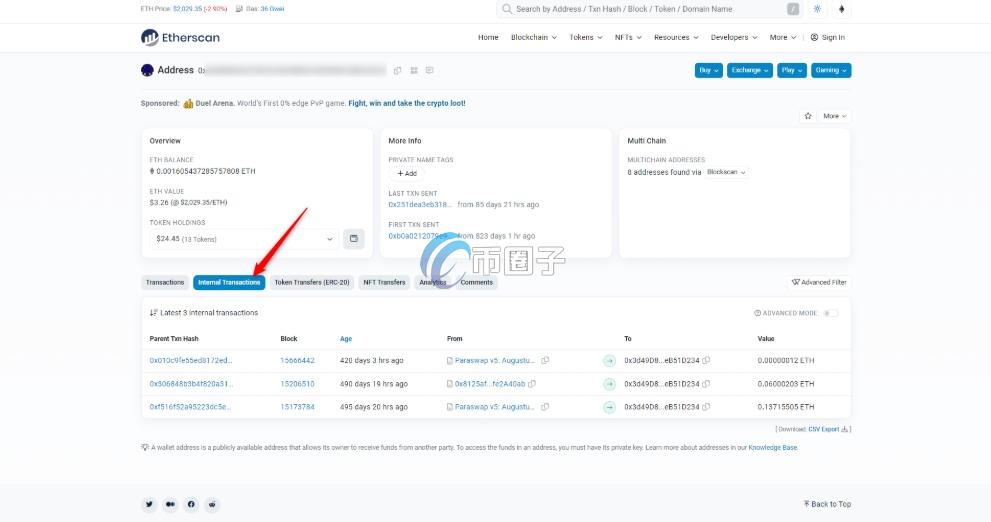This screenshot has width=991, height=522.
Task: Focus the address search input field
Action: [x=648, y=9]
